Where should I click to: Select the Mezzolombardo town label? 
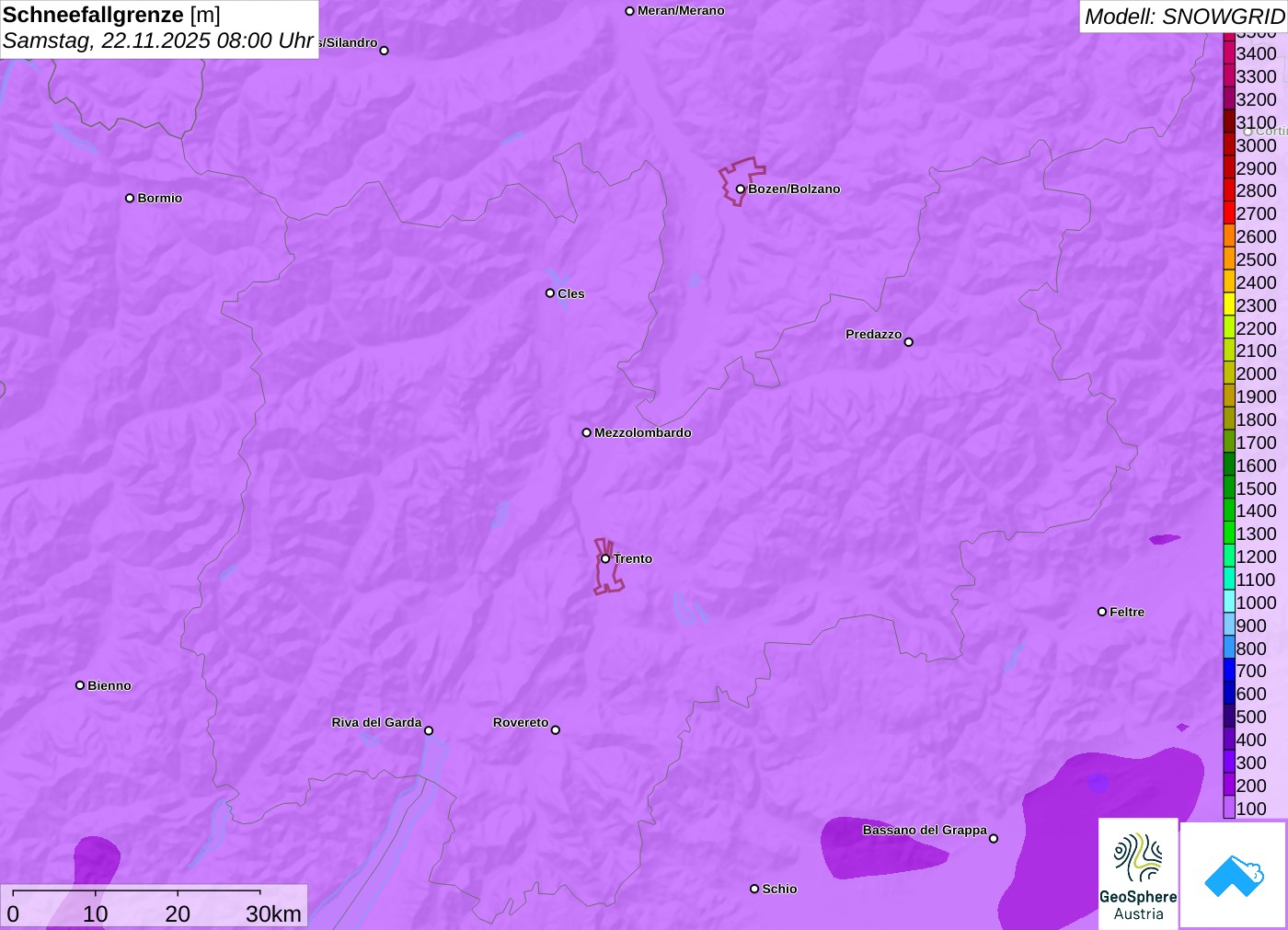643,432
